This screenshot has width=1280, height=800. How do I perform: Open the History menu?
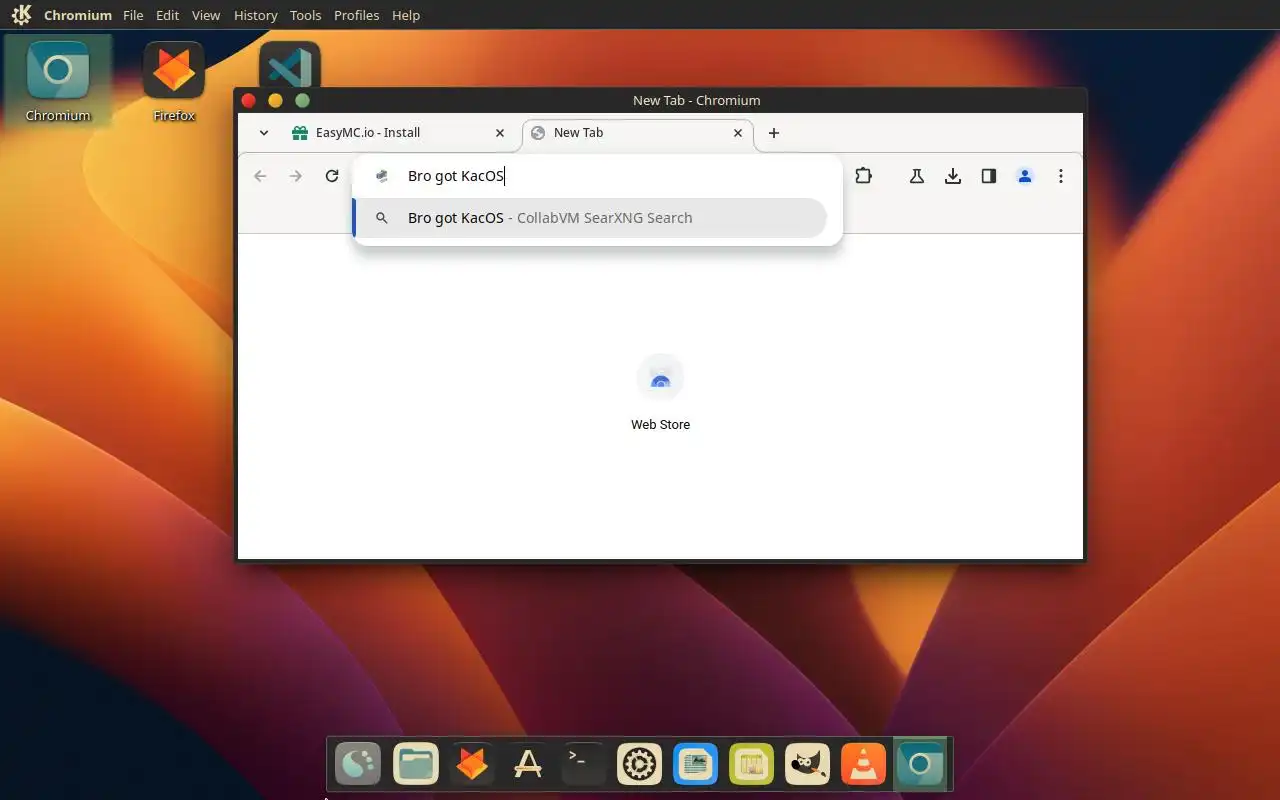[255, 15]
